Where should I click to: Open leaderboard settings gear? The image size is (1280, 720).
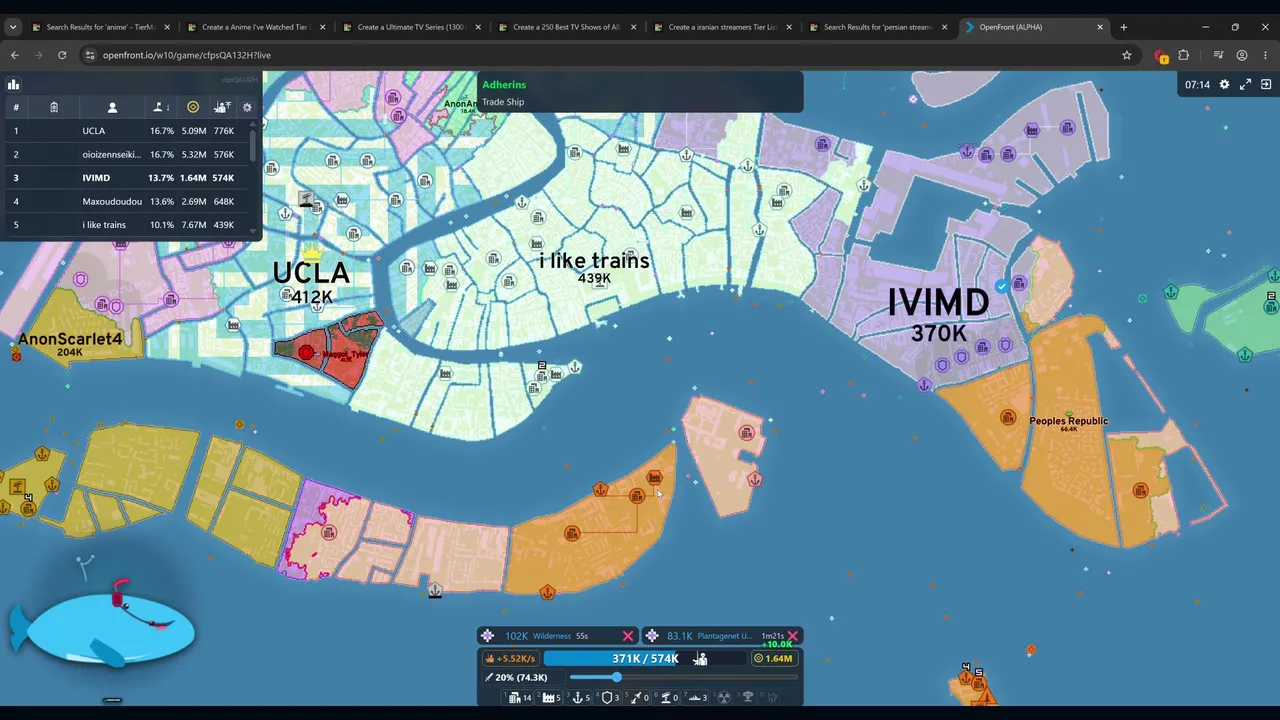[x=247, y=107]
